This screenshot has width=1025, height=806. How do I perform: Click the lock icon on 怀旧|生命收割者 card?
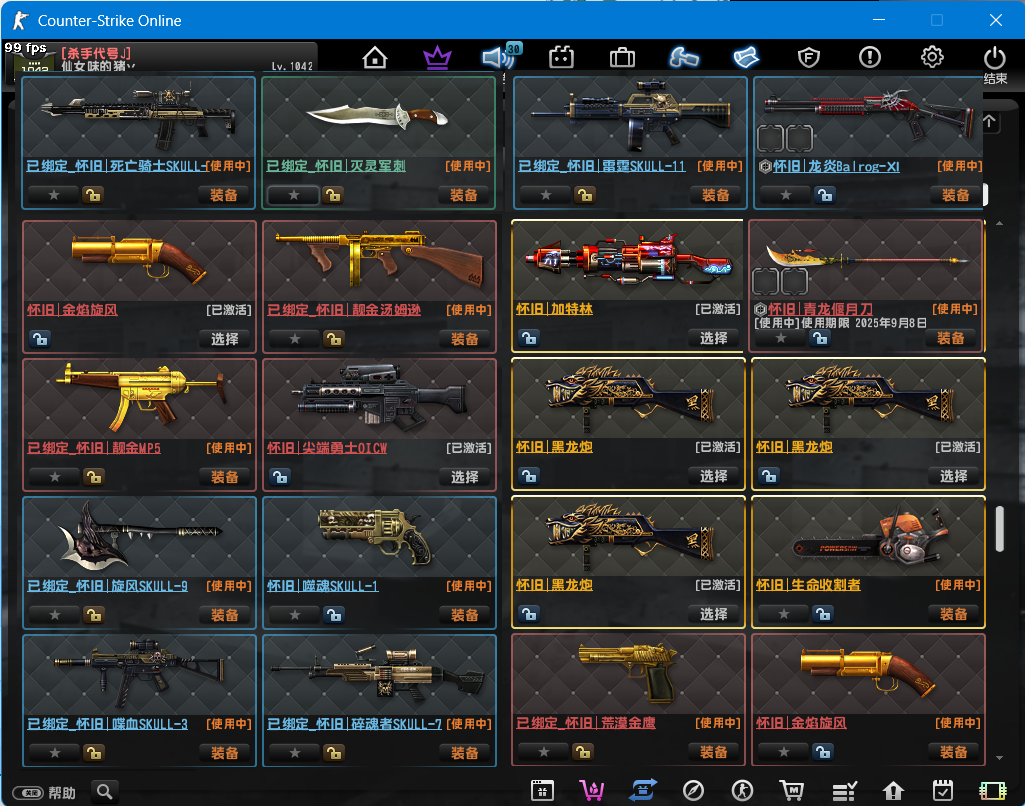pos(823,613)
